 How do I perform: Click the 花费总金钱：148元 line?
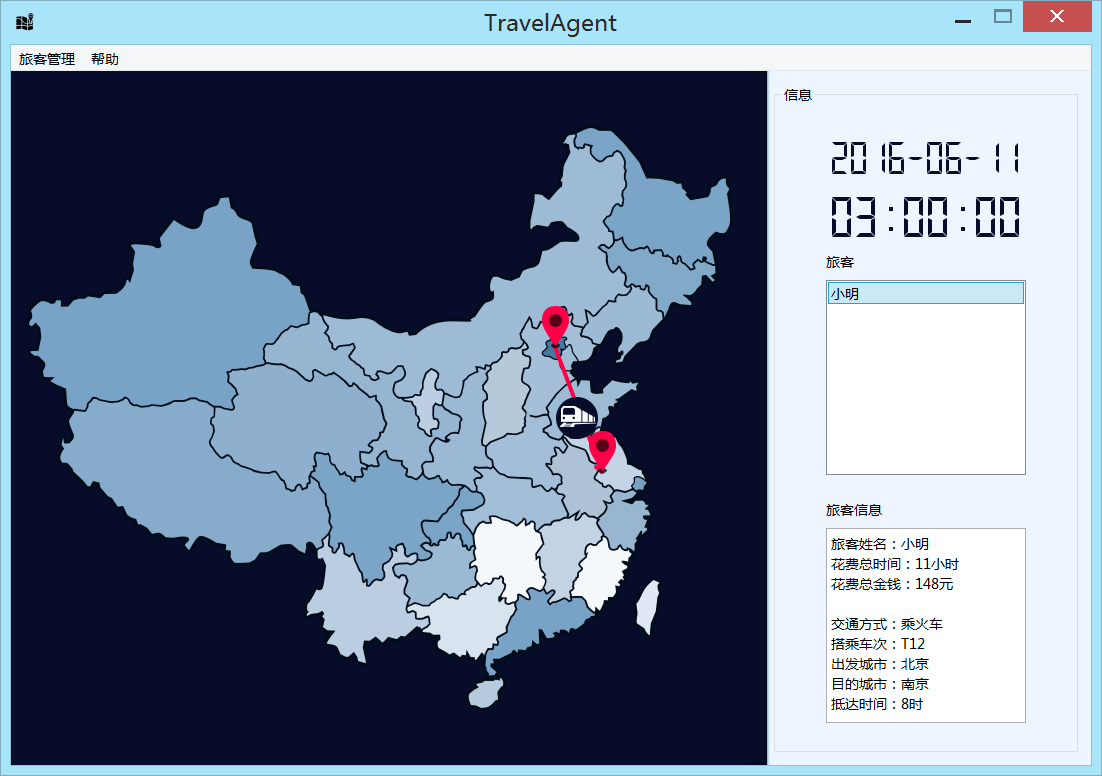point(891,584)
